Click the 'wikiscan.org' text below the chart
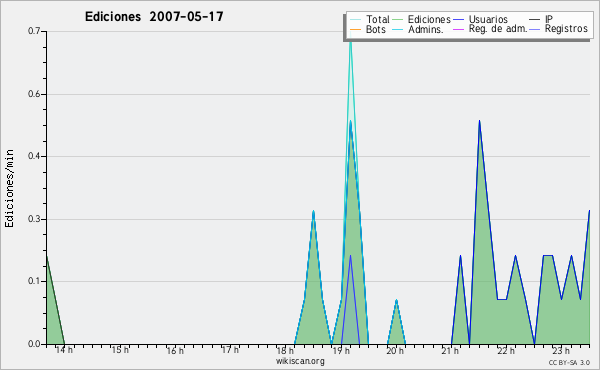Viewport: 600px width, 370px height. pos(300,361)
